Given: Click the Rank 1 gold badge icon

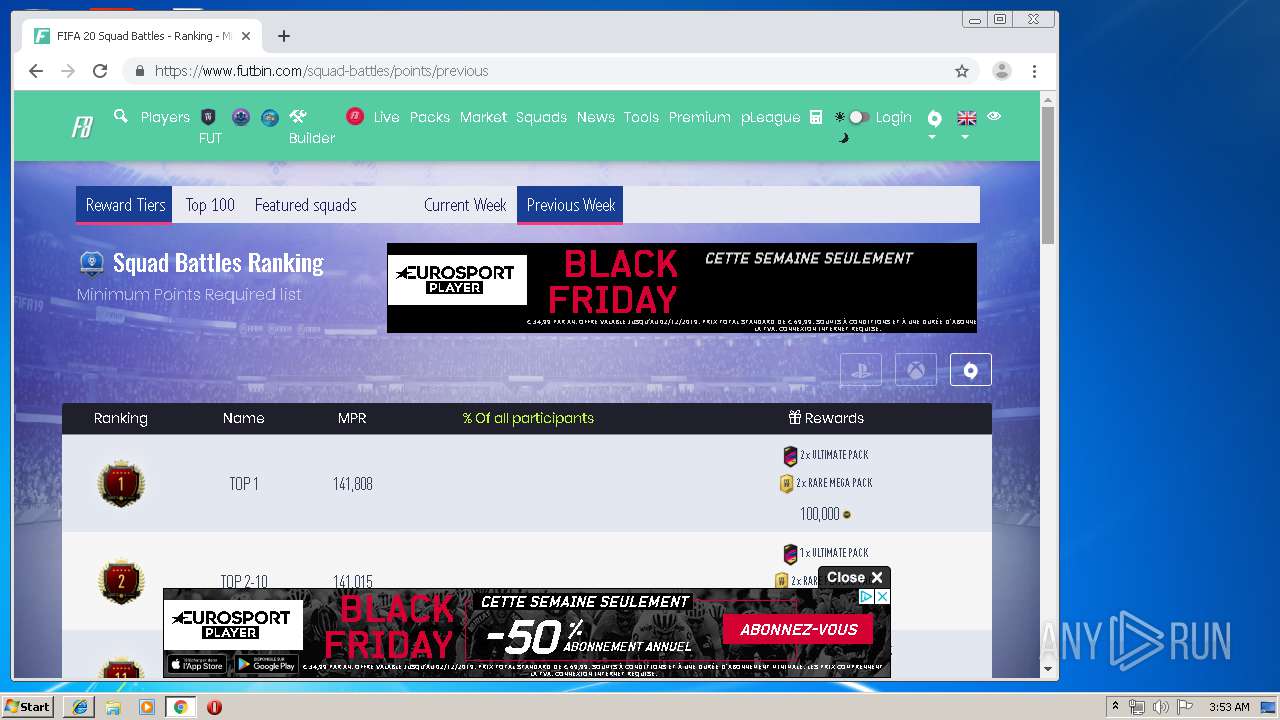Looking at the screenshot, I should click(x=121, y=484).
